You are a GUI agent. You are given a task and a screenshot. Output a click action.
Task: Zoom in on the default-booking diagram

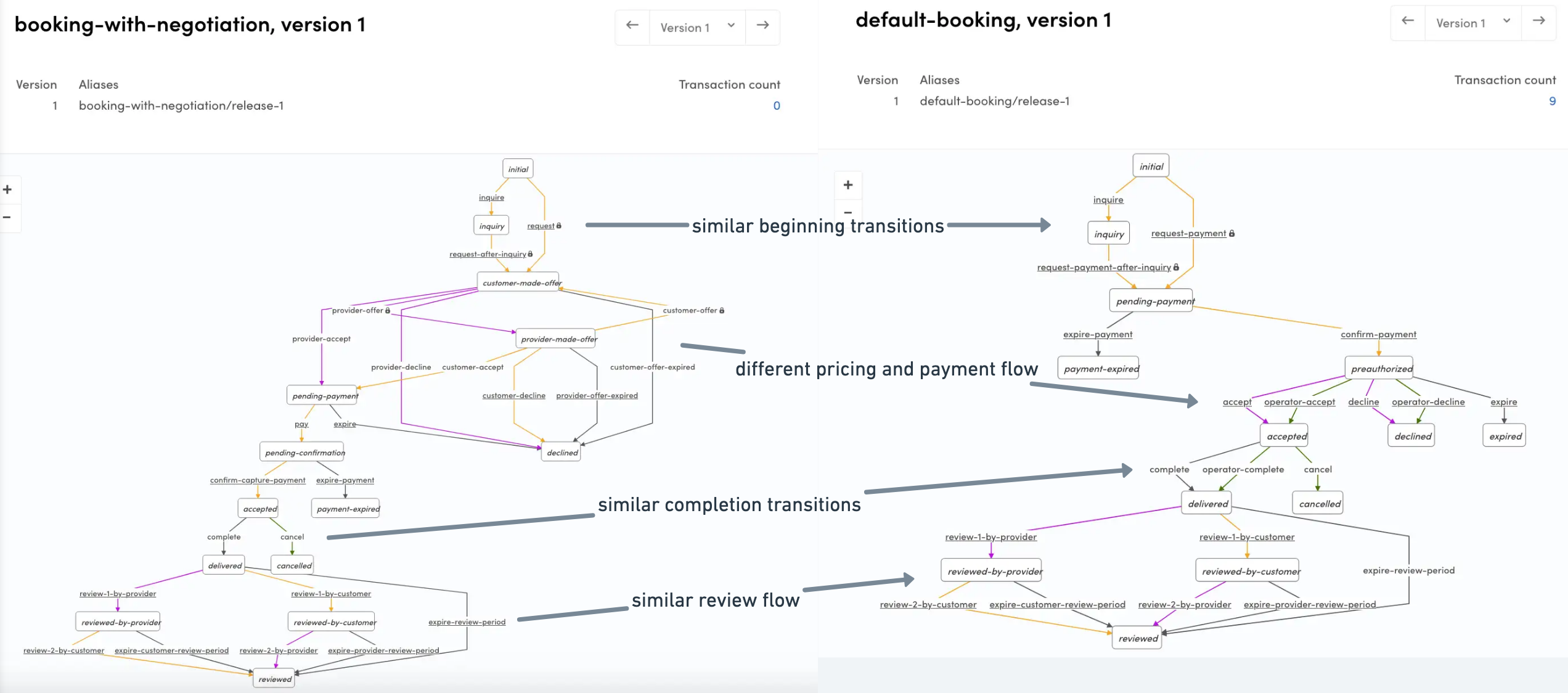(x=849, y=184)
